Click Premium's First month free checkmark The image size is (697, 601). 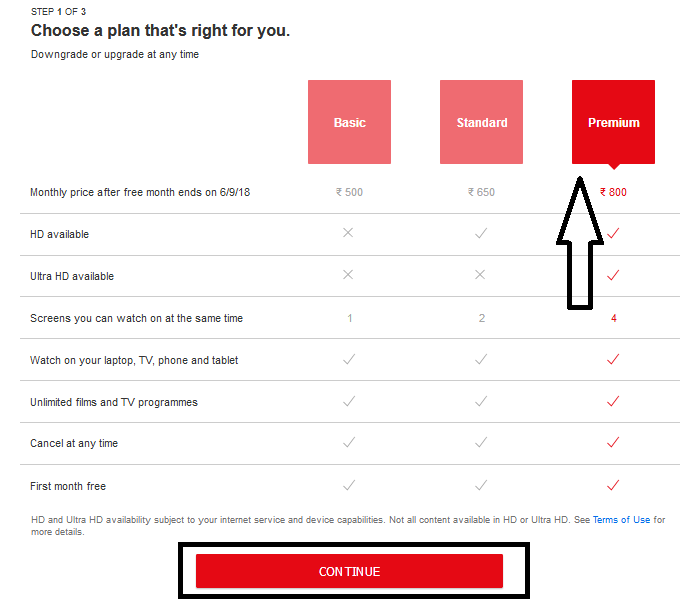tap(613, 485)
